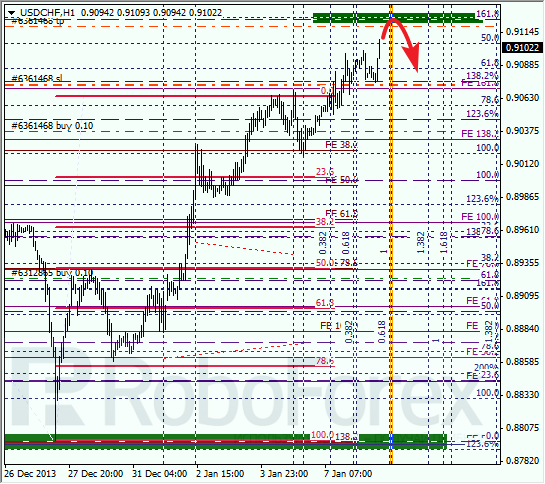Select the #6361468 buy 0.10 order label
This screenshot has width=545, height=484.
[x=52, y=126]
